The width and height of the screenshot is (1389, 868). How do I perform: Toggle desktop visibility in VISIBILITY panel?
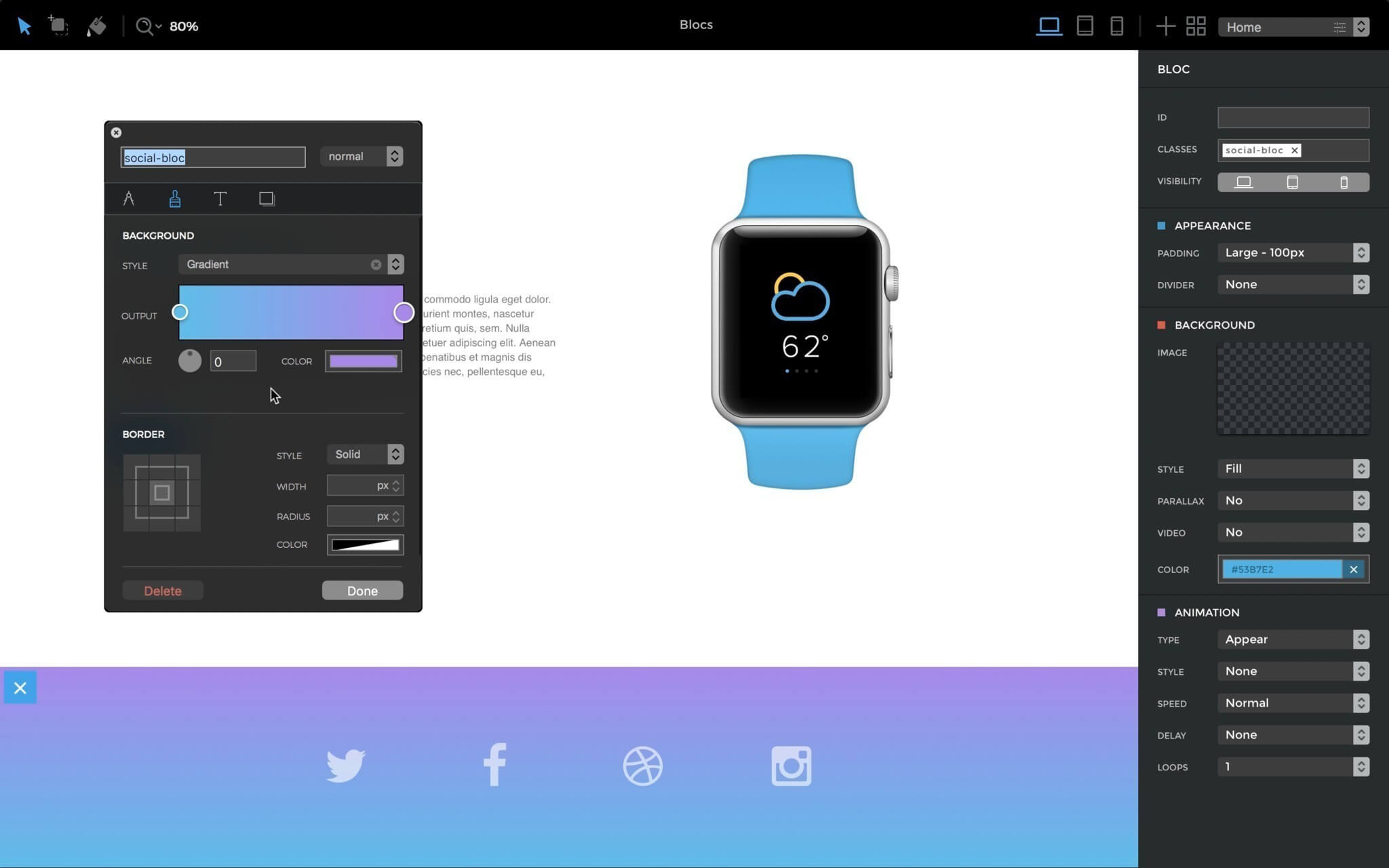(x=1243, y=182)
